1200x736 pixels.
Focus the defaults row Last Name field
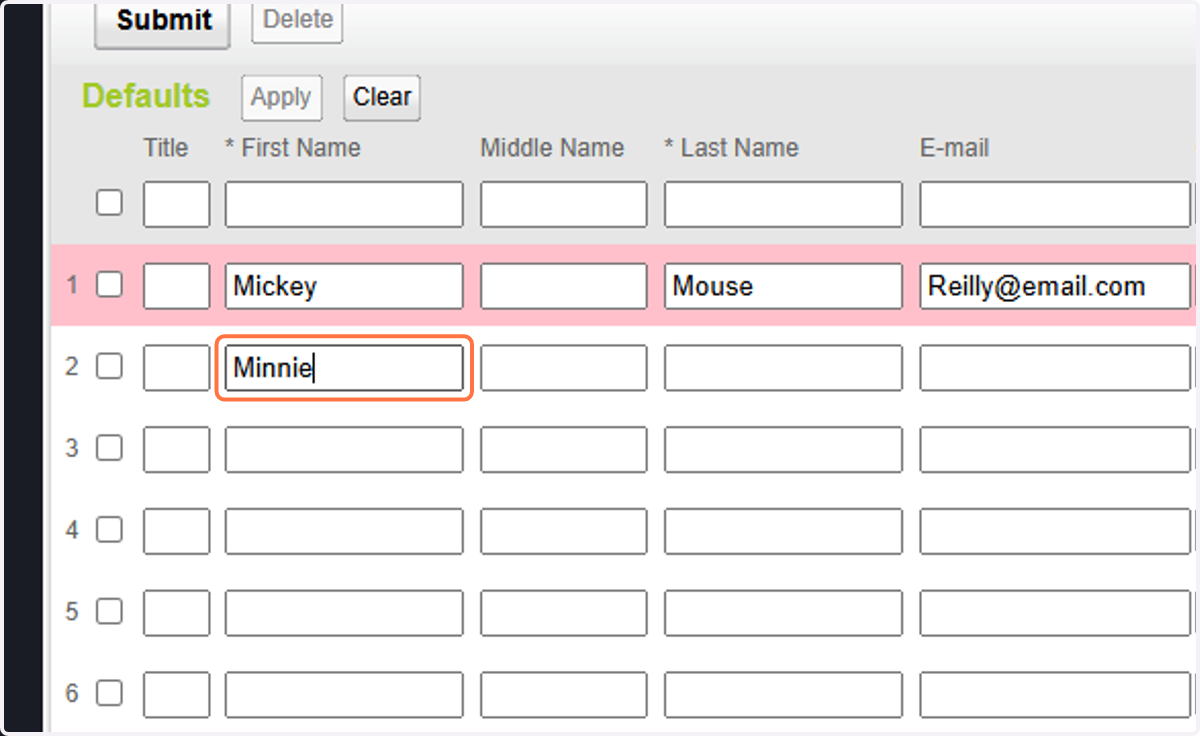783,205
